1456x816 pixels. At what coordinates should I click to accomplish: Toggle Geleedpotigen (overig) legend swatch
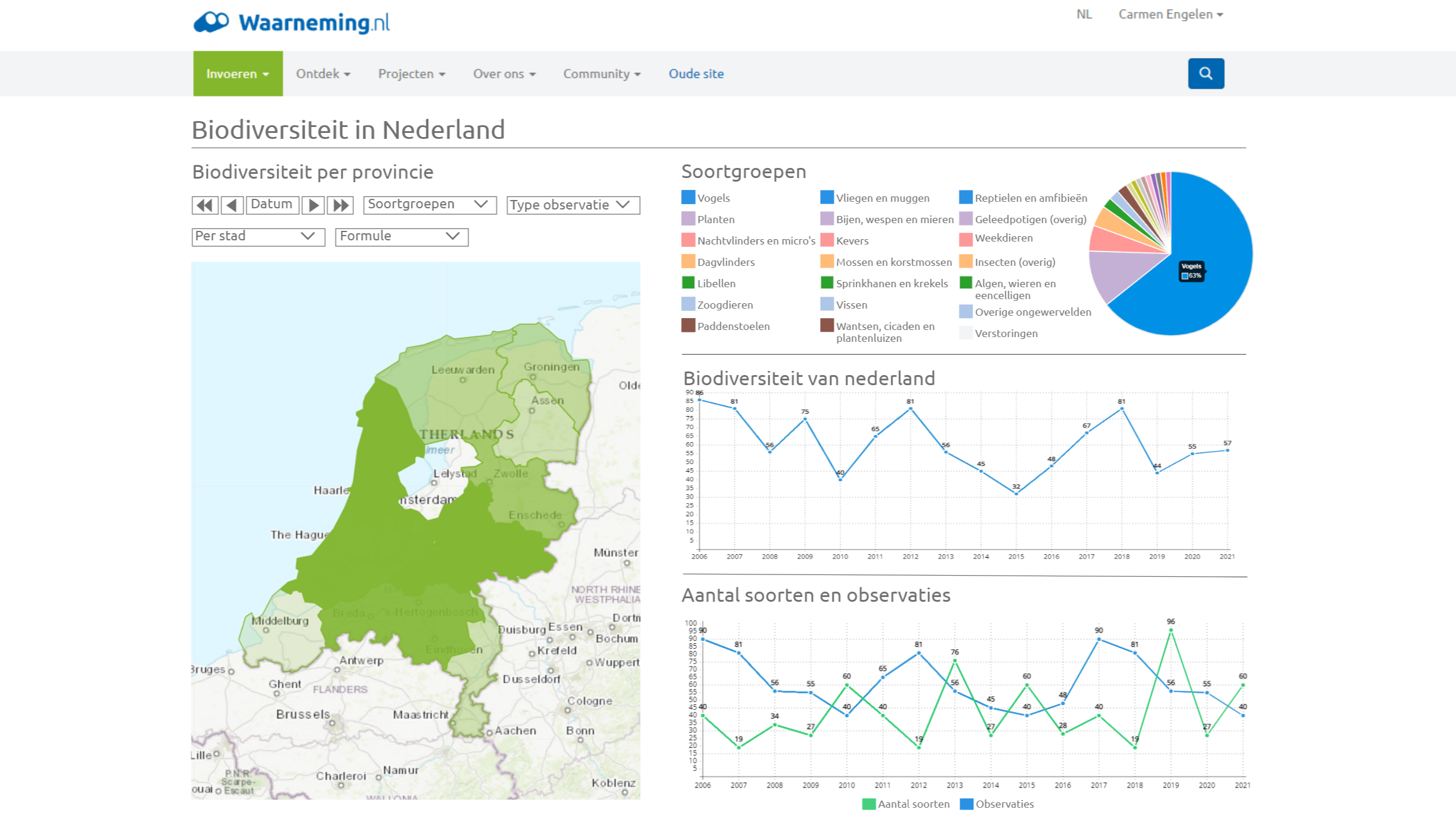point(966,218)
